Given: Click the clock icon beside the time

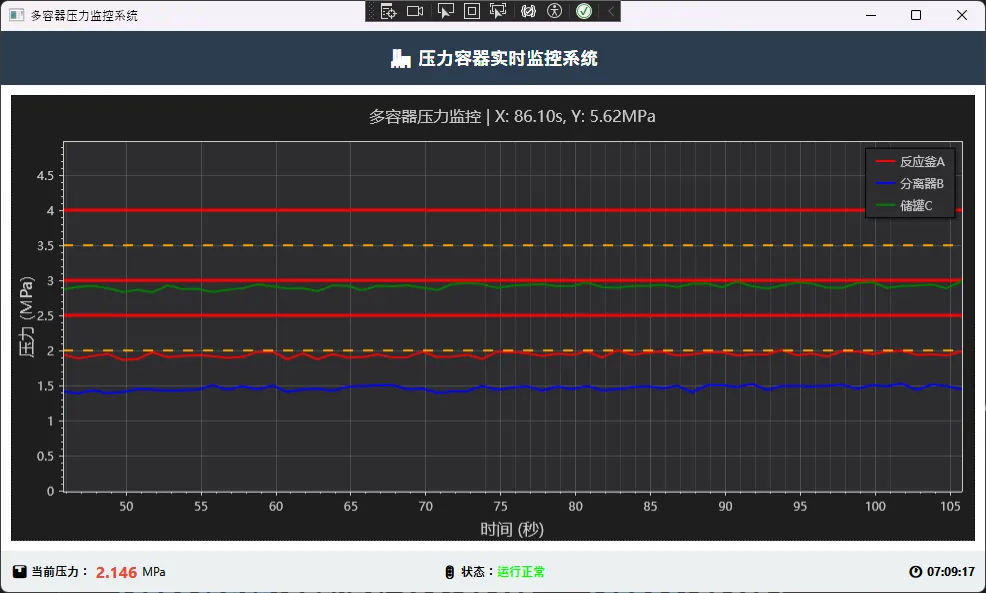Looking at the screenshot, I should coord(915,572).
